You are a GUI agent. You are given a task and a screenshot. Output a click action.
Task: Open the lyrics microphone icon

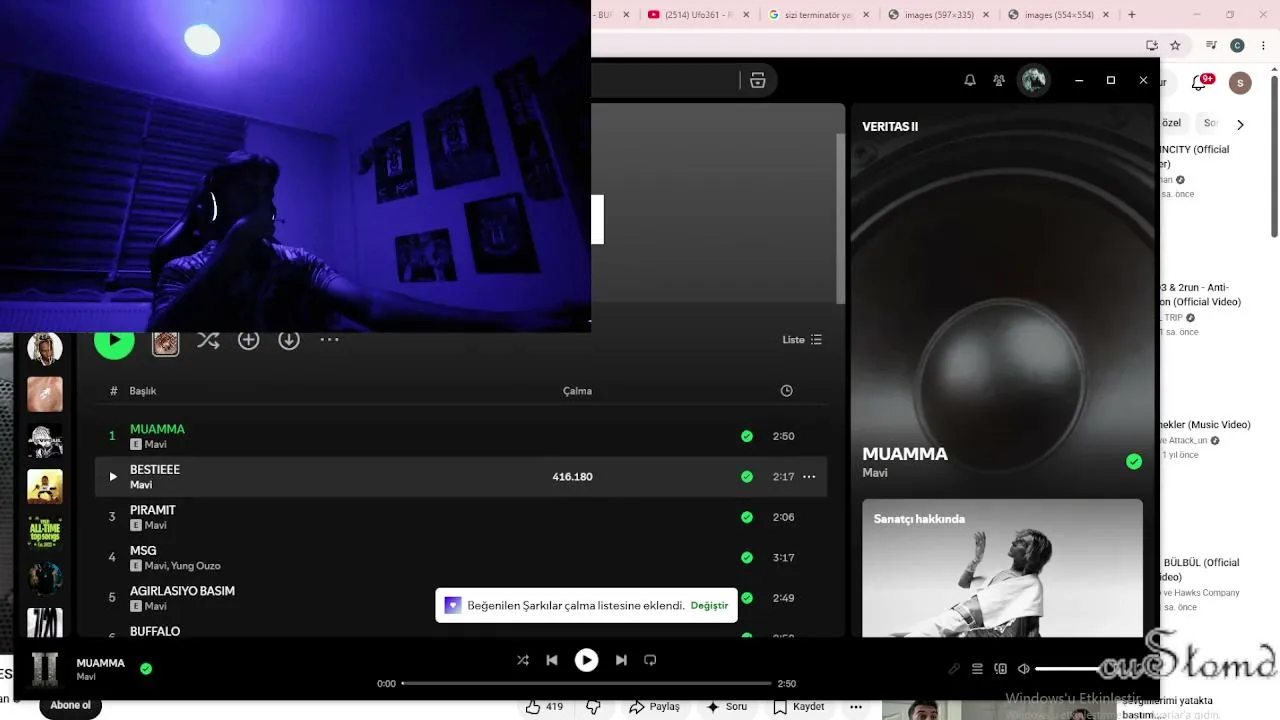(x=954, y=669)
